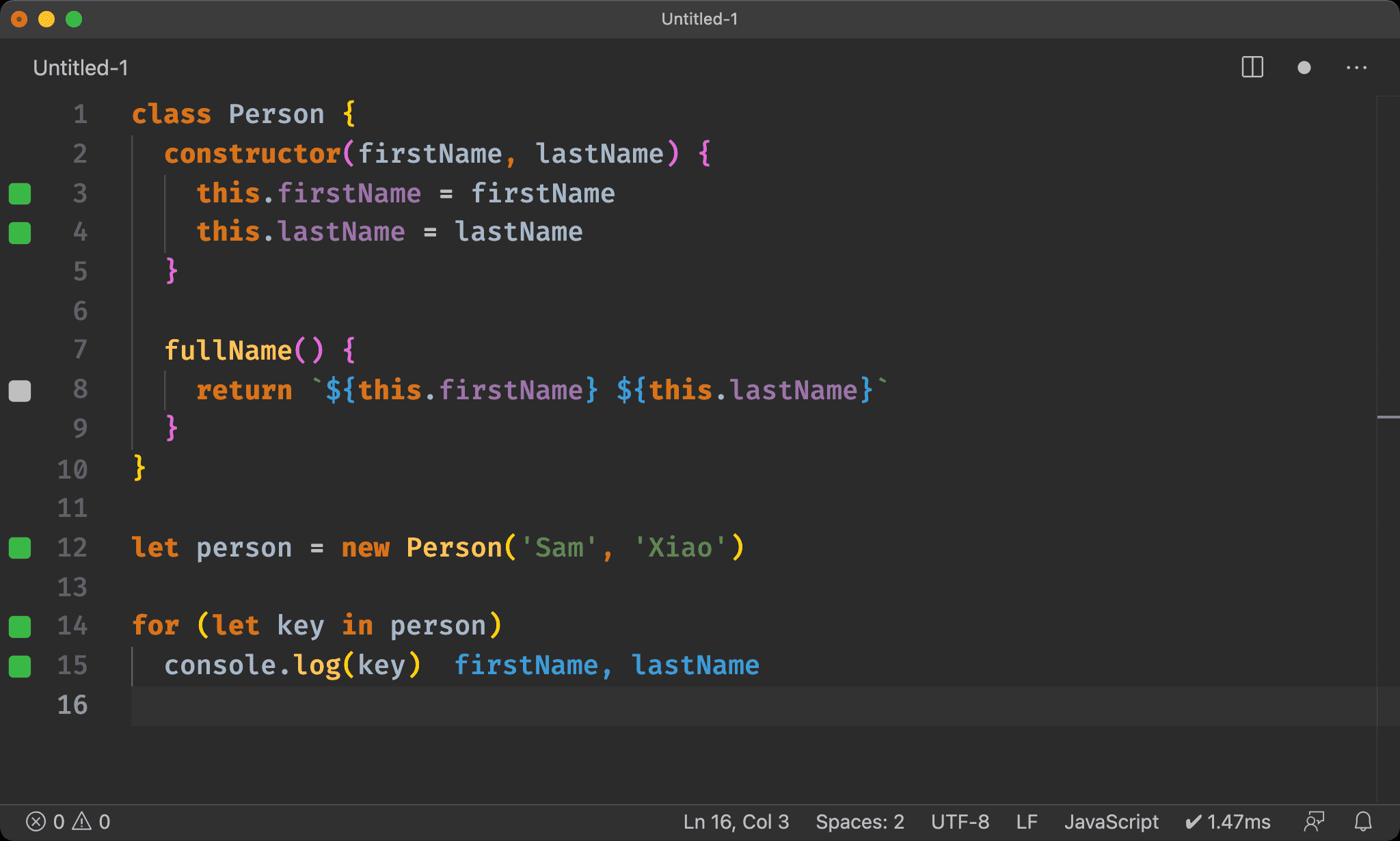The image size is (1400, 841).
Task: Open the Spaces: 2 indentation selector
Action: [x=859, y=821]
